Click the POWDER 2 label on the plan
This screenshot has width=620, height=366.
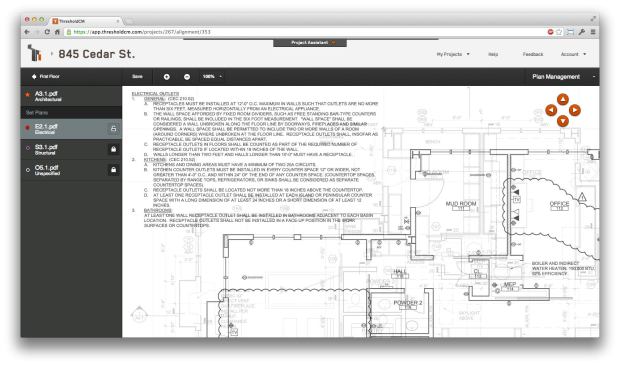(408, 302)
